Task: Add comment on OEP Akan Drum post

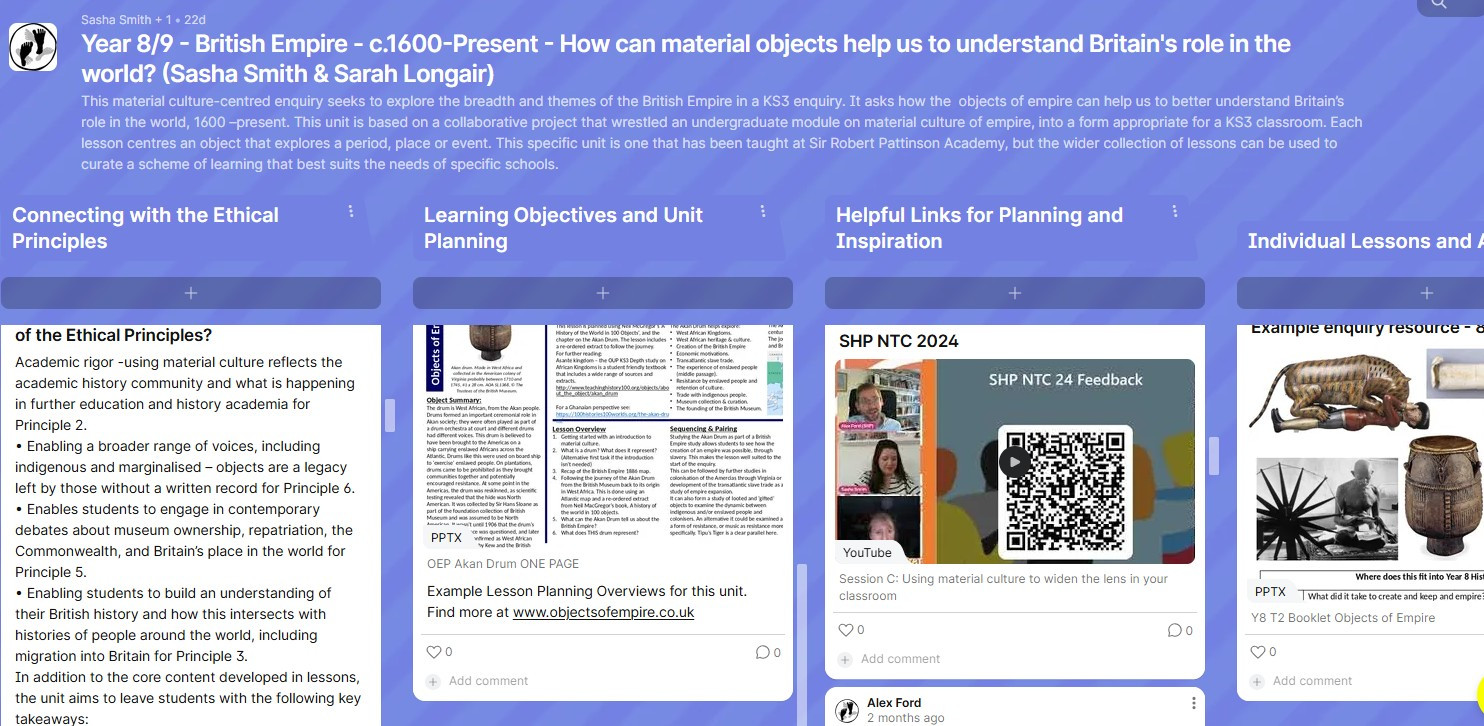Action: click(488, 681)
